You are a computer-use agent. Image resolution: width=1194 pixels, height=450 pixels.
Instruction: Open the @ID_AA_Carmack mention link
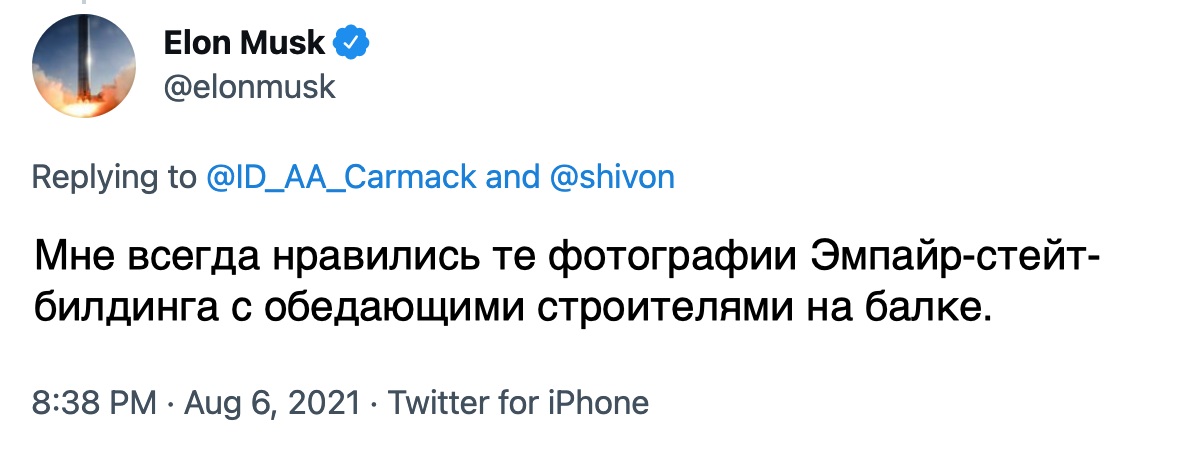(x=340, y=177)
